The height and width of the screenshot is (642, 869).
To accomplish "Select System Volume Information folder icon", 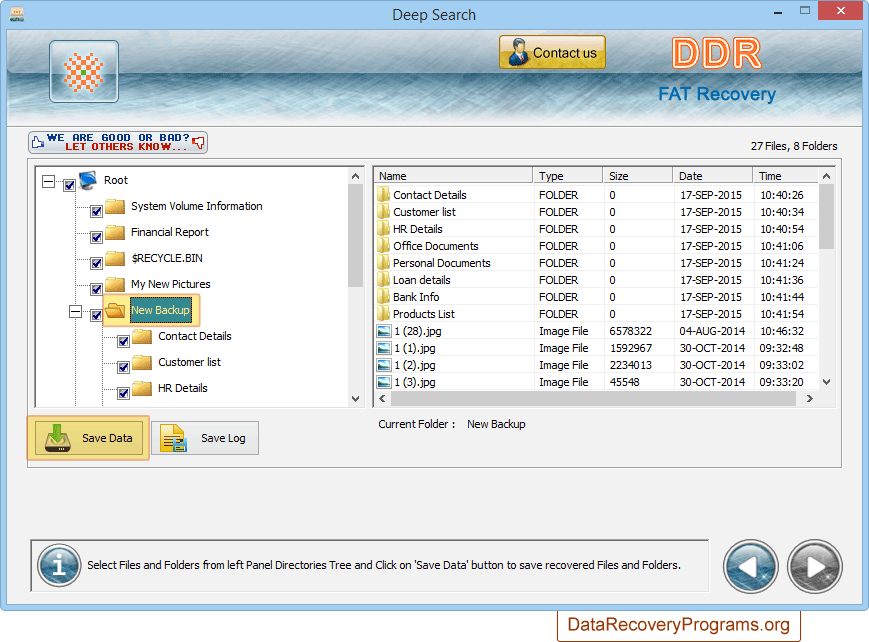I will point(115,206).
